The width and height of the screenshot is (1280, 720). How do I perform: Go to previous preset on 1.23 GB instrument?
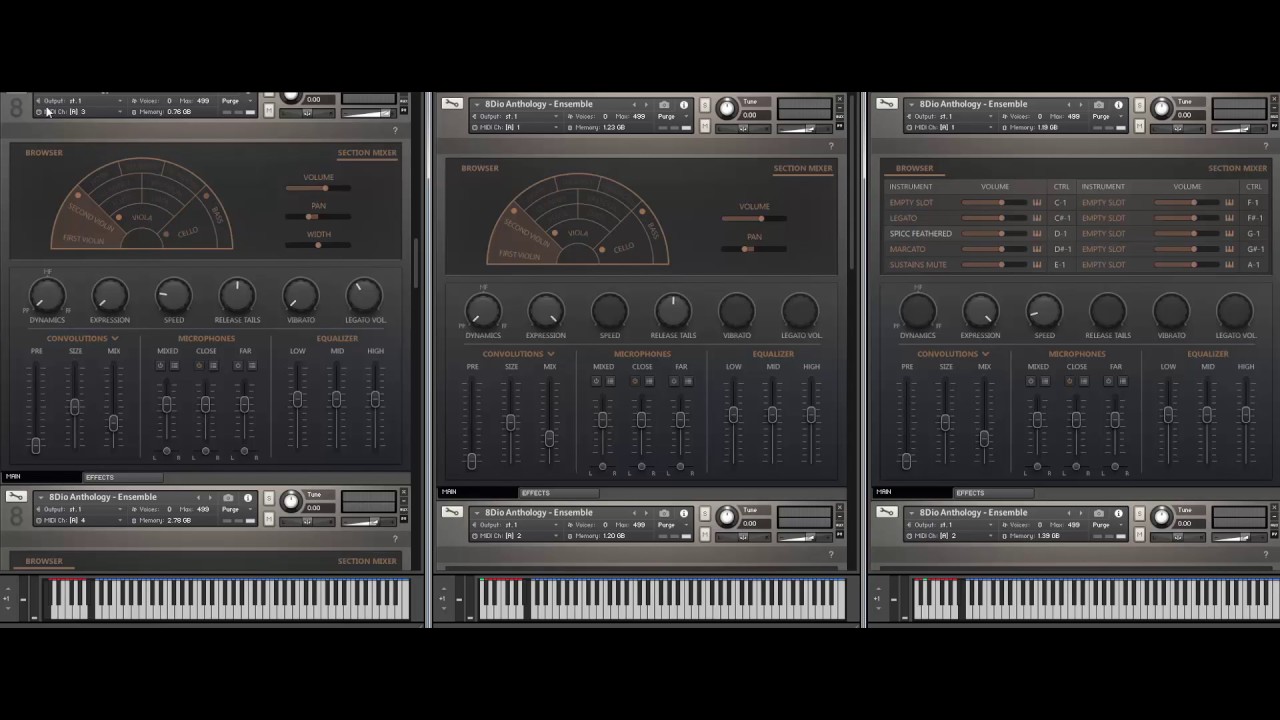634,104
